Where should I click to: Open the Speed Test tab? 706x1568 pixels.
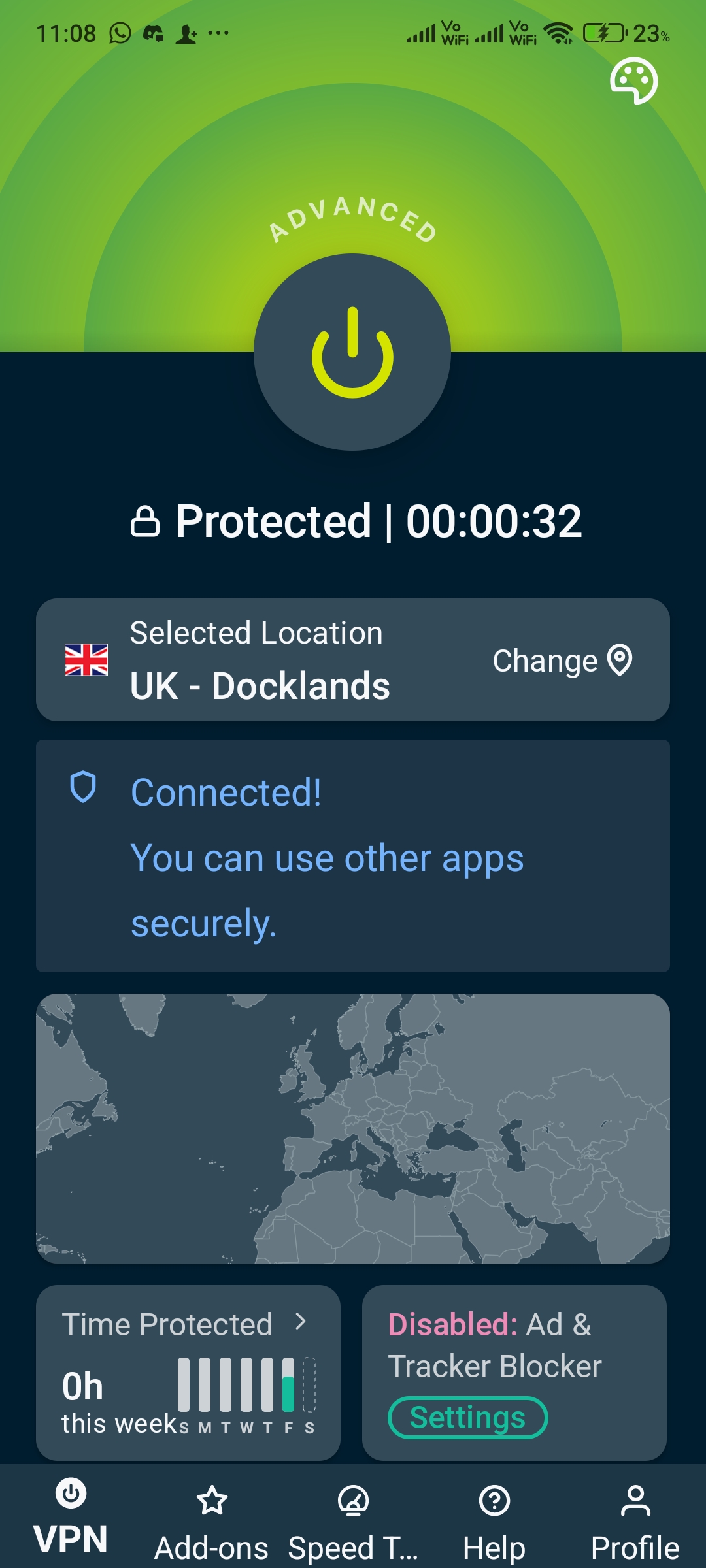click(353, 1522)
